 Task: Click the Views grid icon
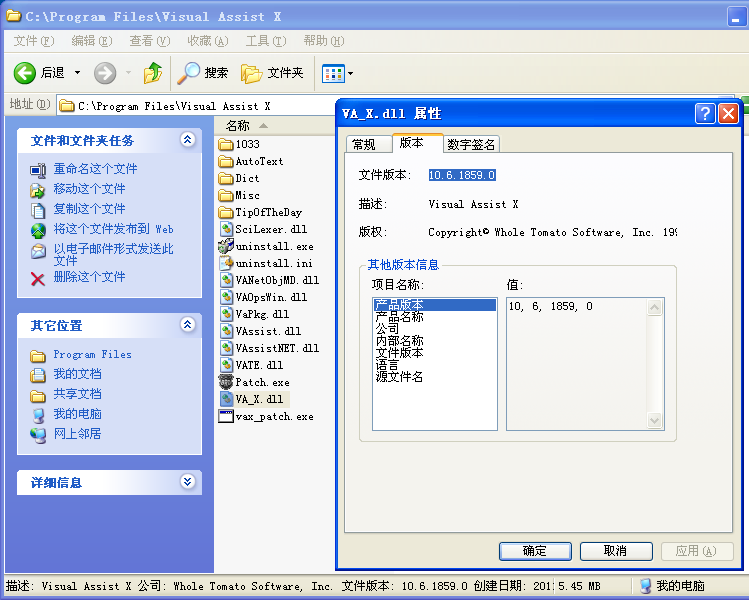[x=333, y=74]
